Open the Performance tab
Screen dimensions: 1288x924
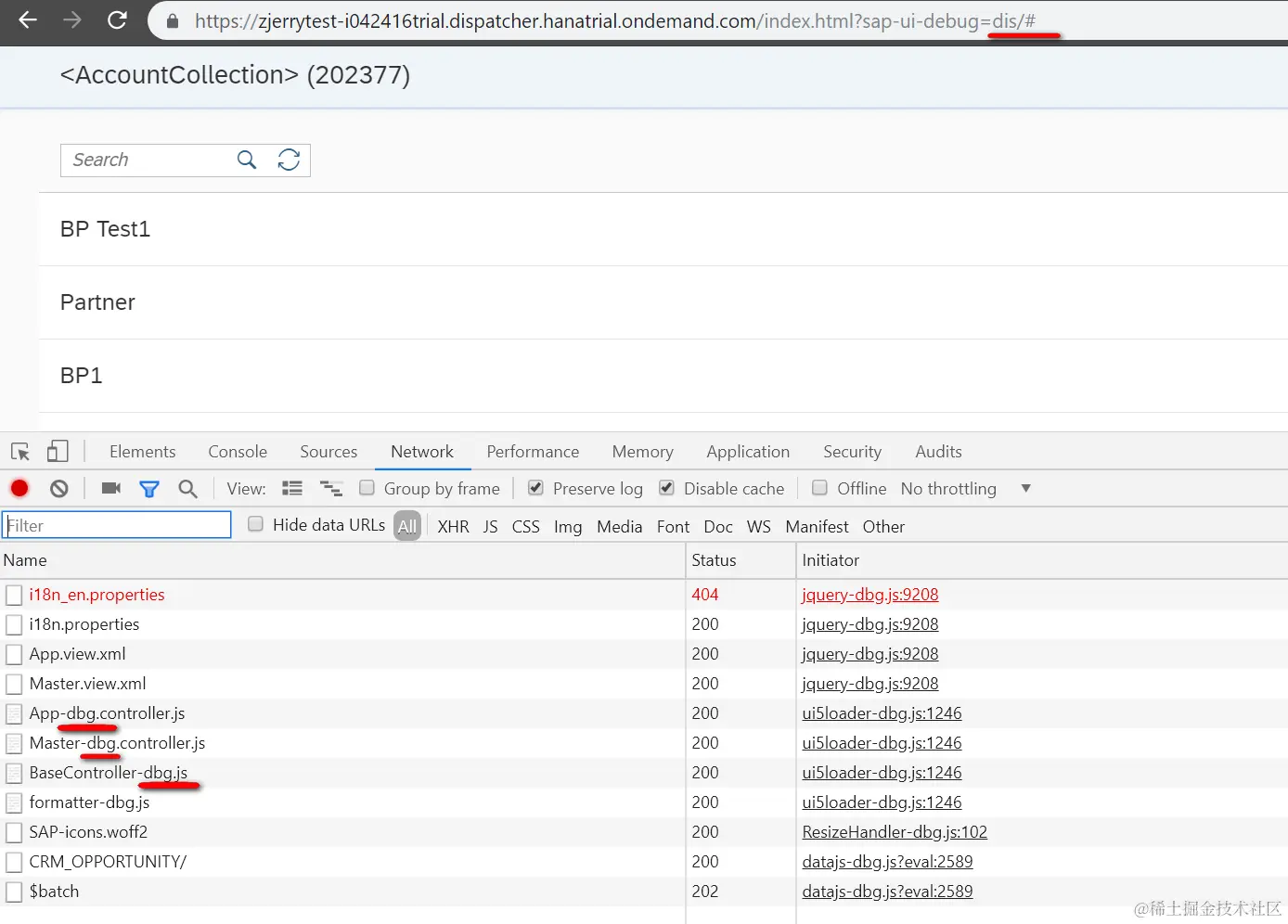533,452
